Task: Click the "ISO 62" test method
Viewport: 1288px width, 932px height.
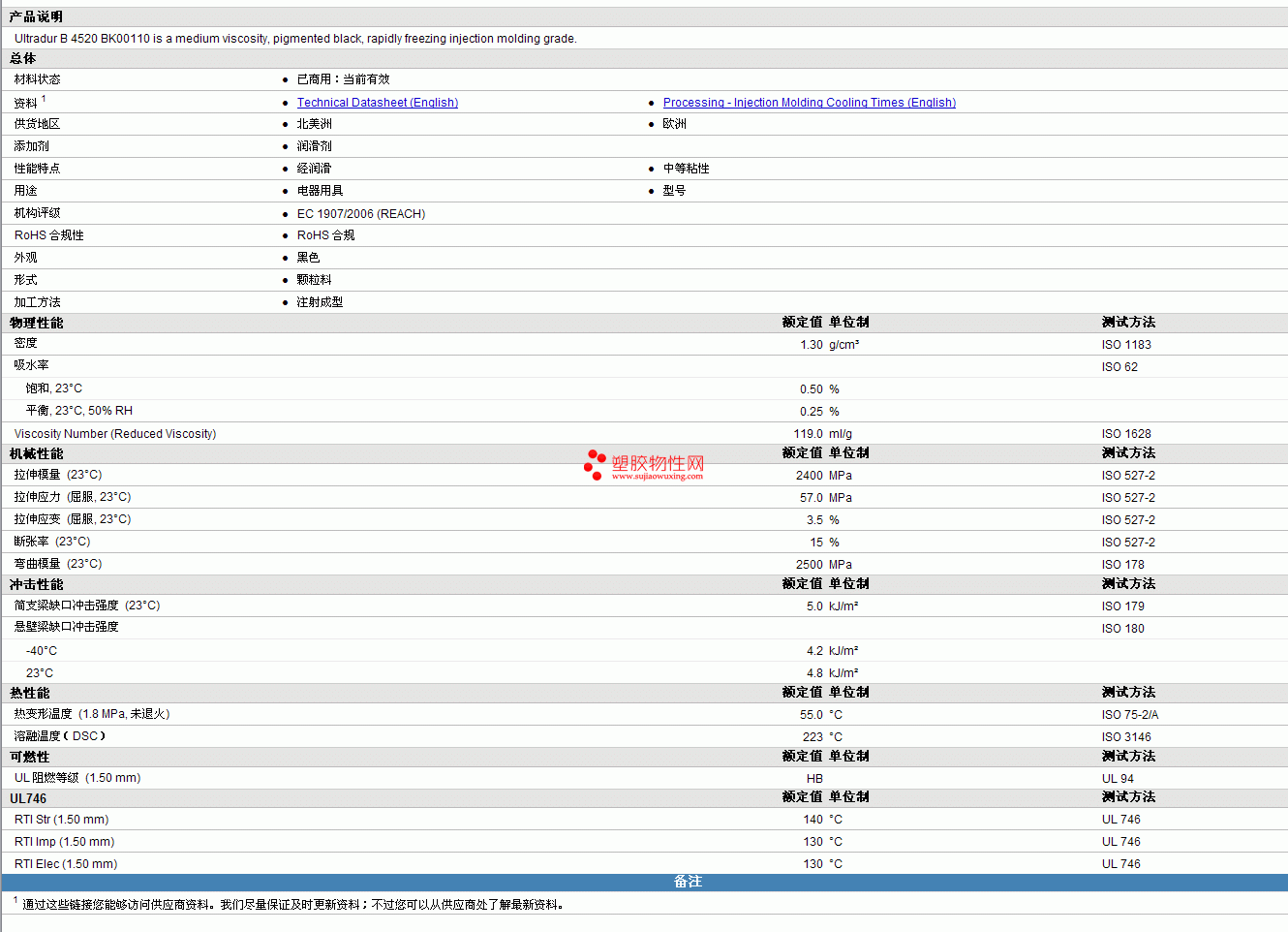Action: 1119,367
